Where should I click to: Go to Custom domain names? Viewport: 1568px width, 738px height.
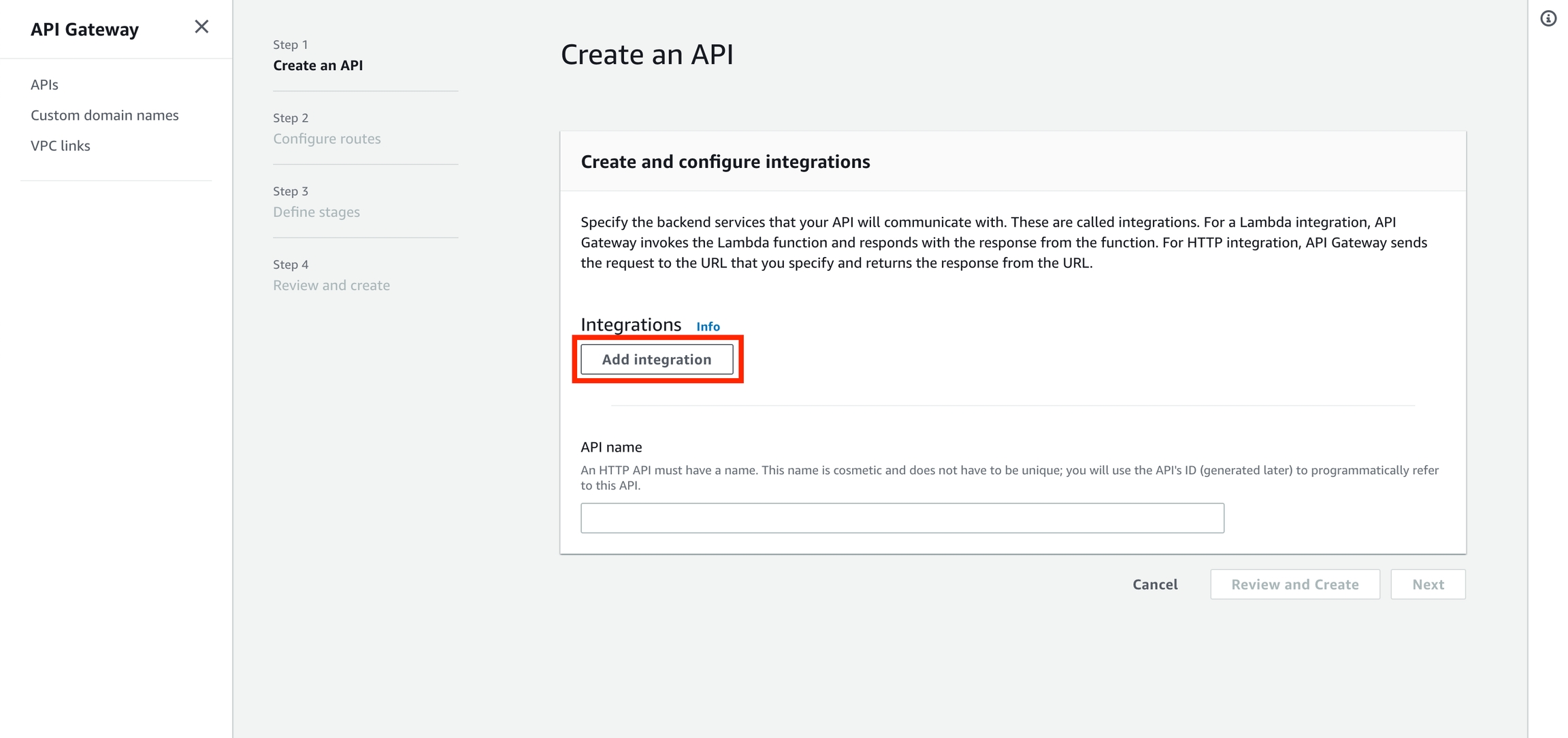(x=104, y=115)
